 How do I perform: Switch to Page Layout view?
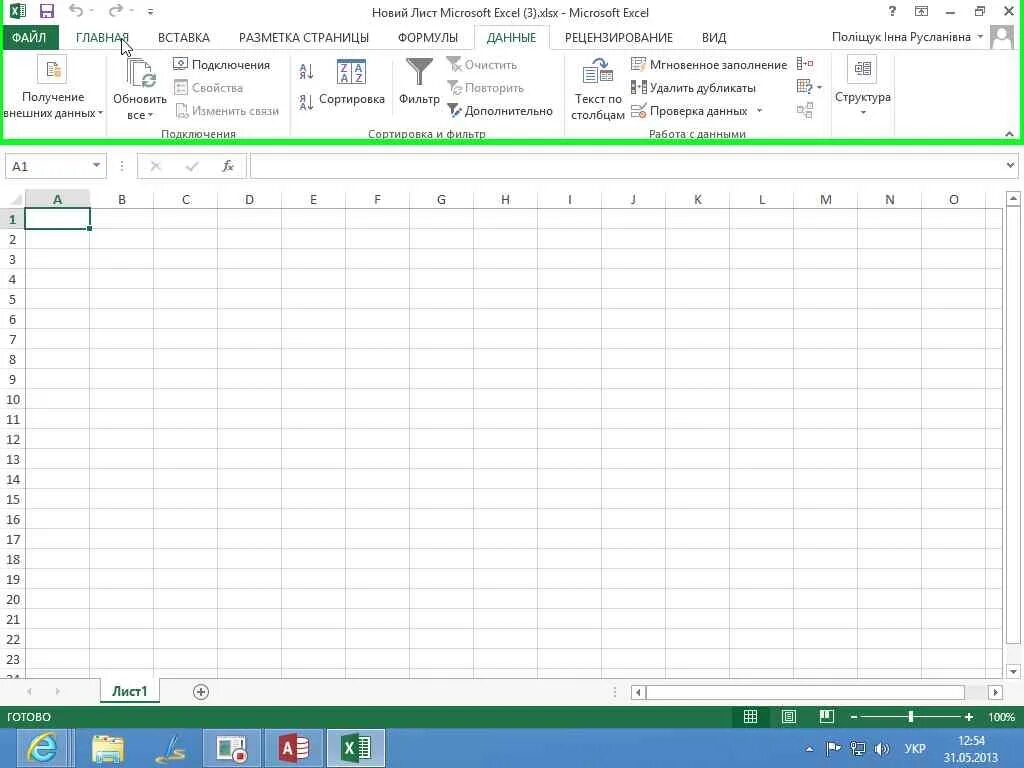[x=789, y=717]
